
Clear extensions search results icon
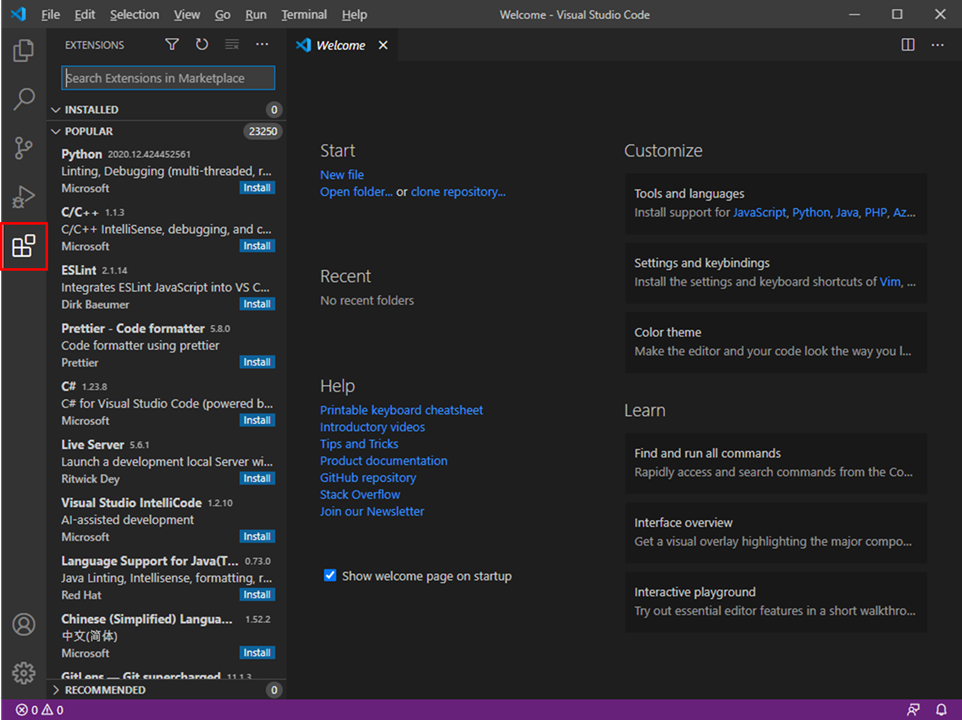point(232,44)
